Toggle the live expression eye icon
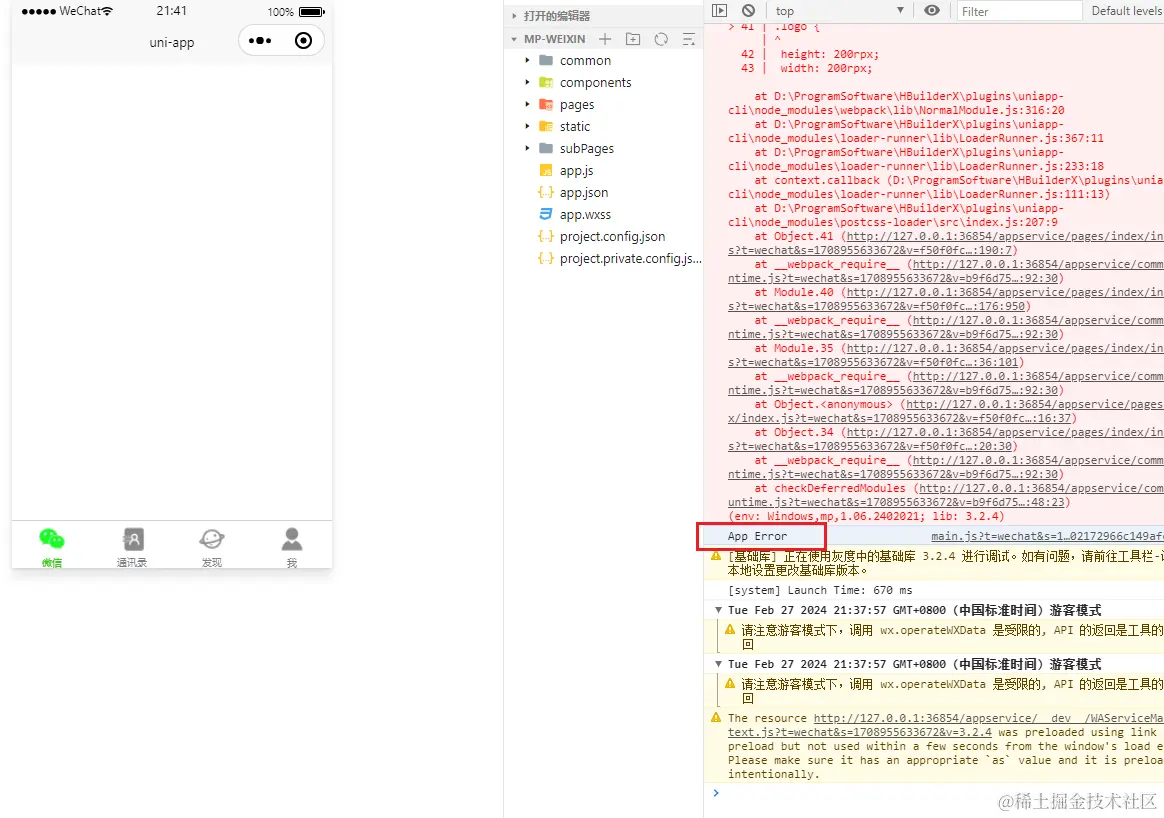Viewport: 1164px width, 818px height. [x=931, y=11]
